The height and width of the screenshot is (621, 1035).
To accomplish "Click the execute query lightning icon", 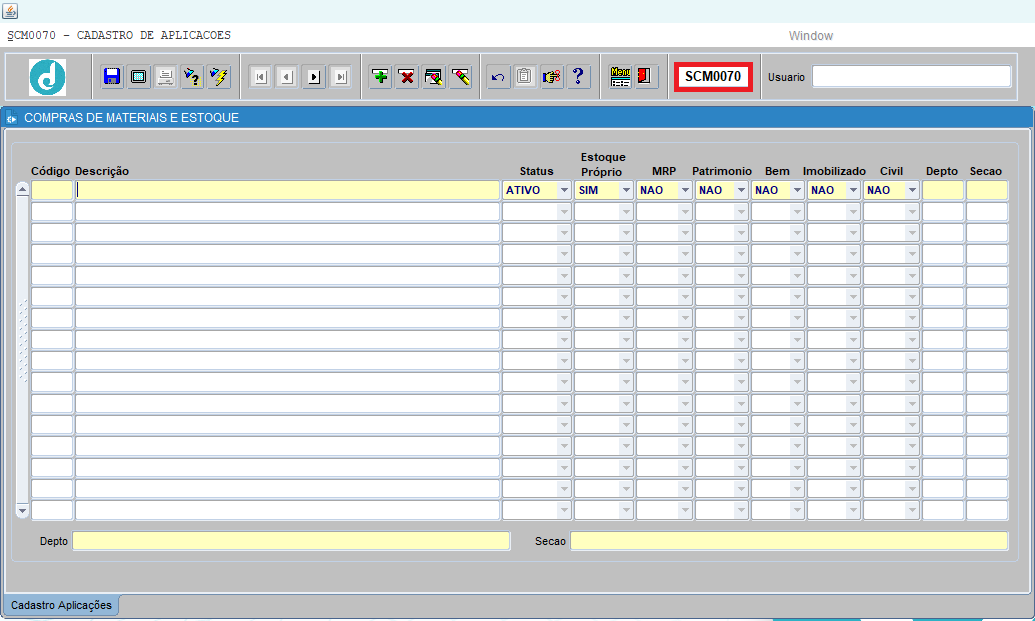I will point(219,77).
